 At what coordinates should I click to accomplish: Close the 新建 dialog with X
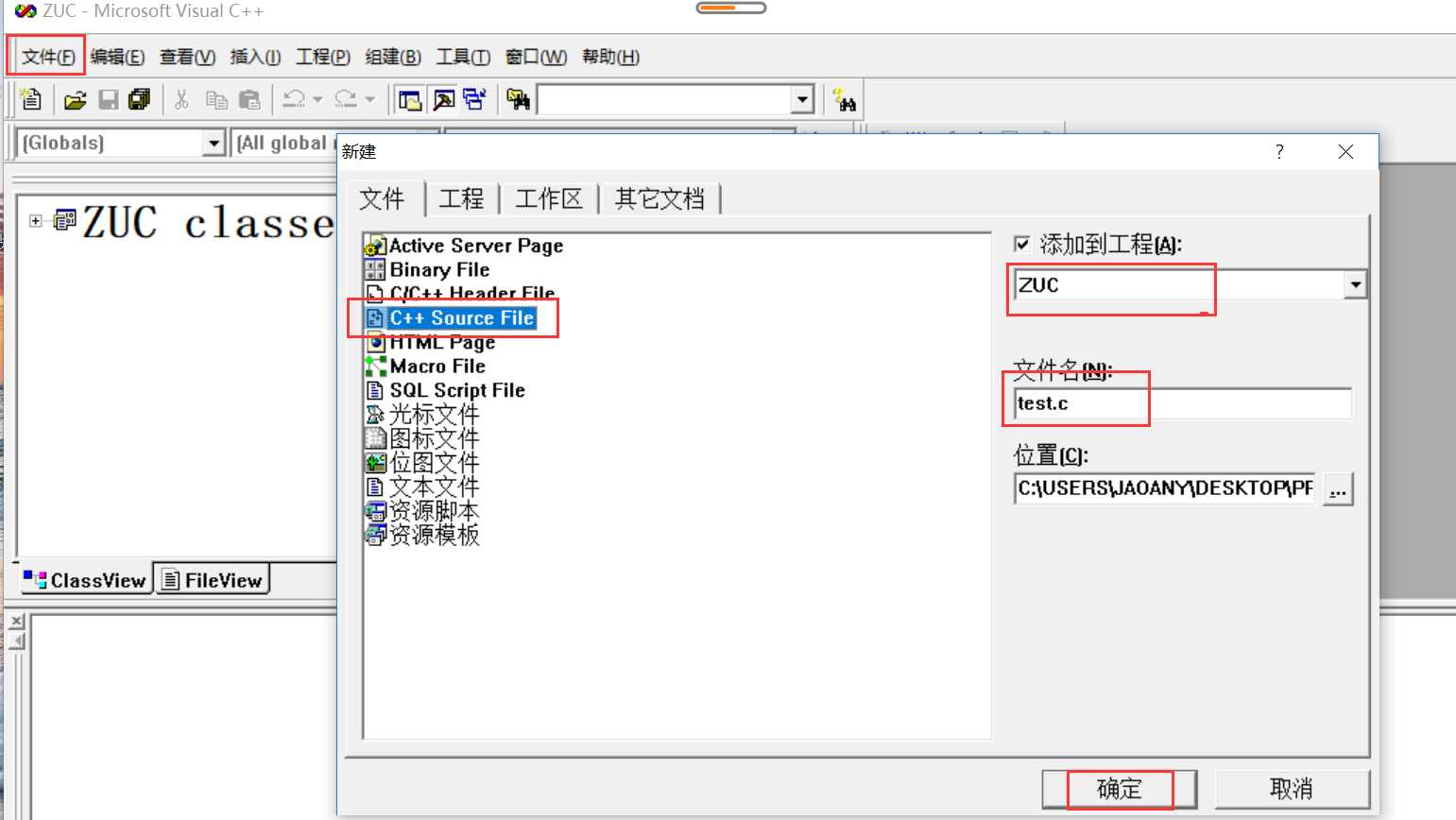point(1346,151)
